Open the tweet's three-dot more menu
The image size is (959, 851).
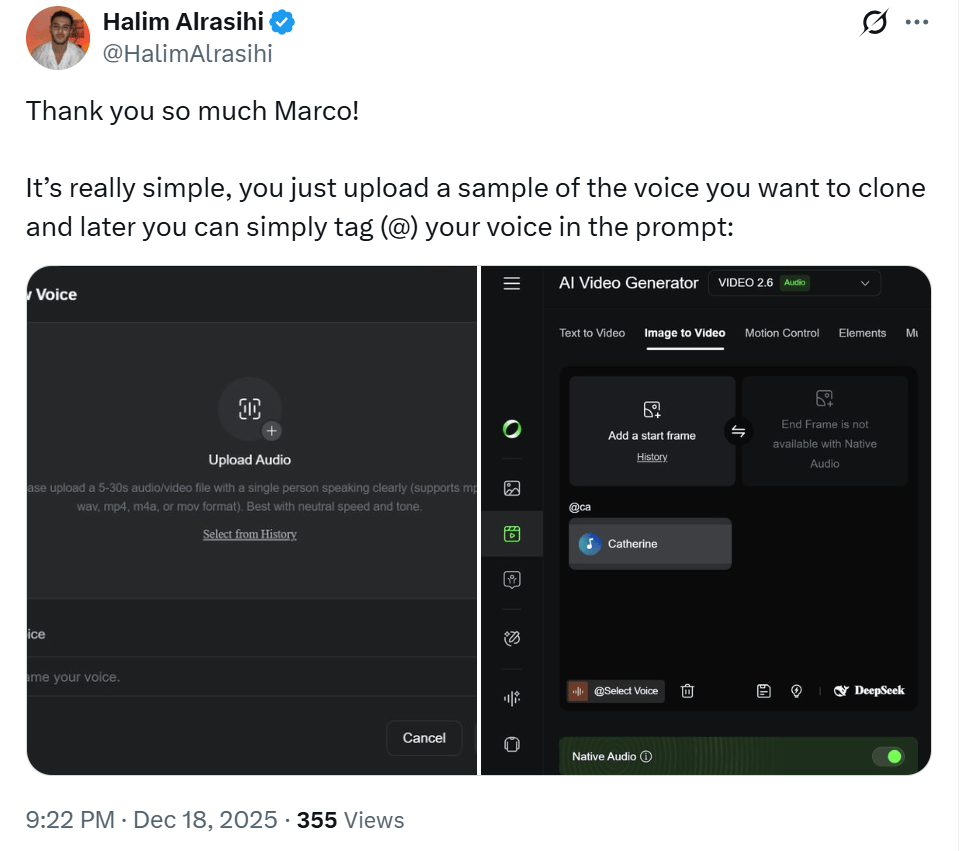pos(916,23)
